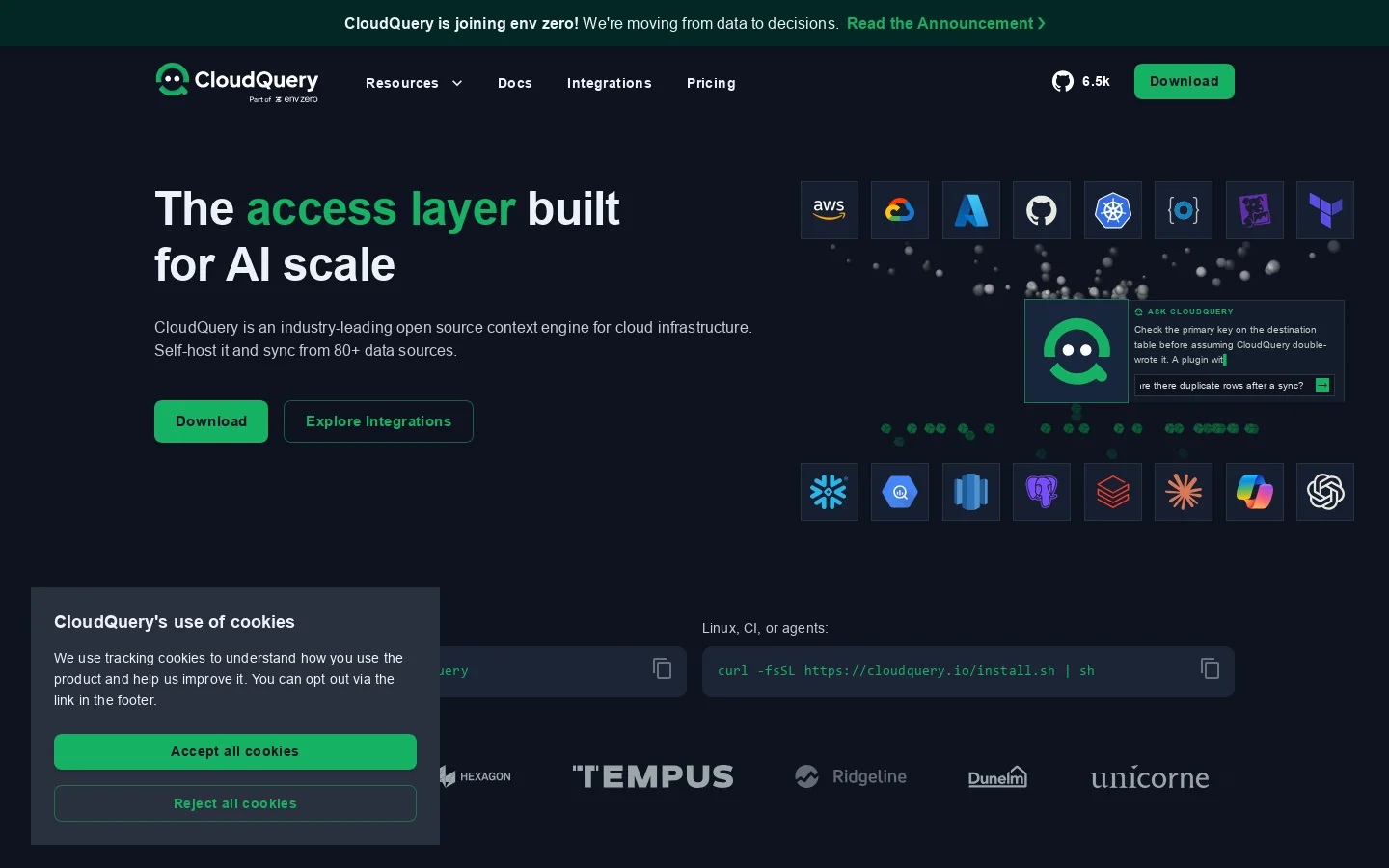Choose the purple Datadog dog tile

pos(1255,210)
